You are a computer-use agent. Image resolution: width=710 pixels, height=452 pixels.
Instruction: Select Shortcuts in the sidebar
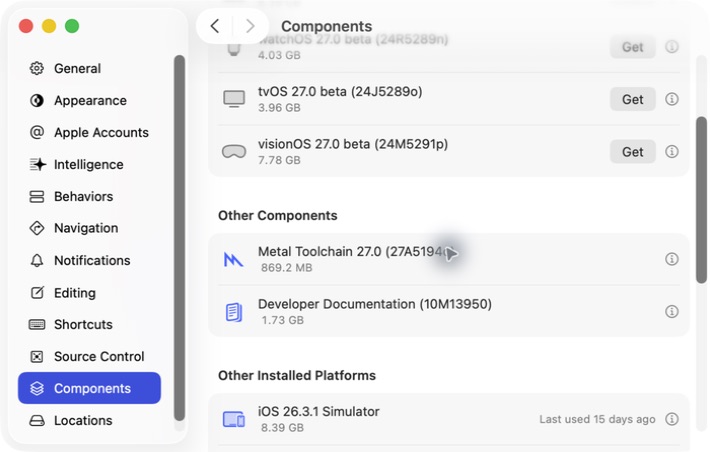[89, 324]
